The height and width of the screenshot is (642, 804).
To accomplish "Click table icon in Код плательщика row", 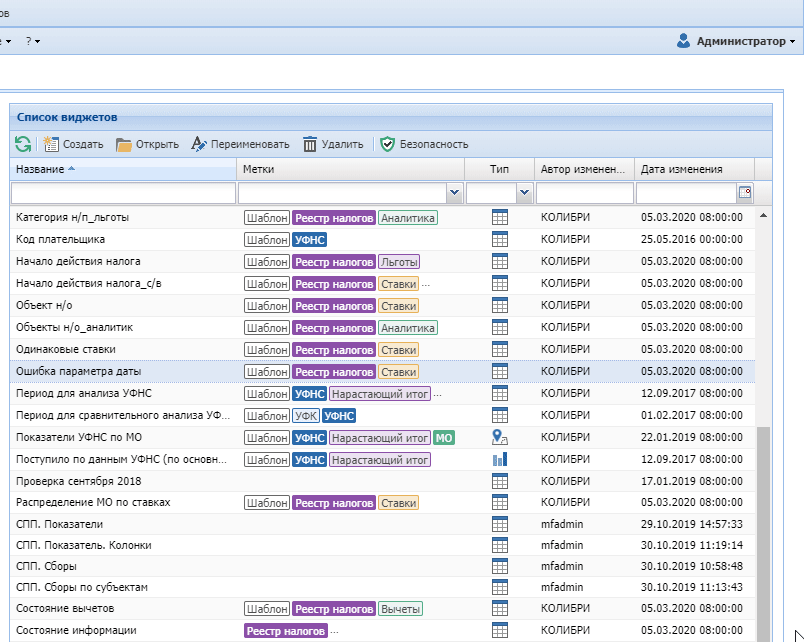I will click(499, 239).
